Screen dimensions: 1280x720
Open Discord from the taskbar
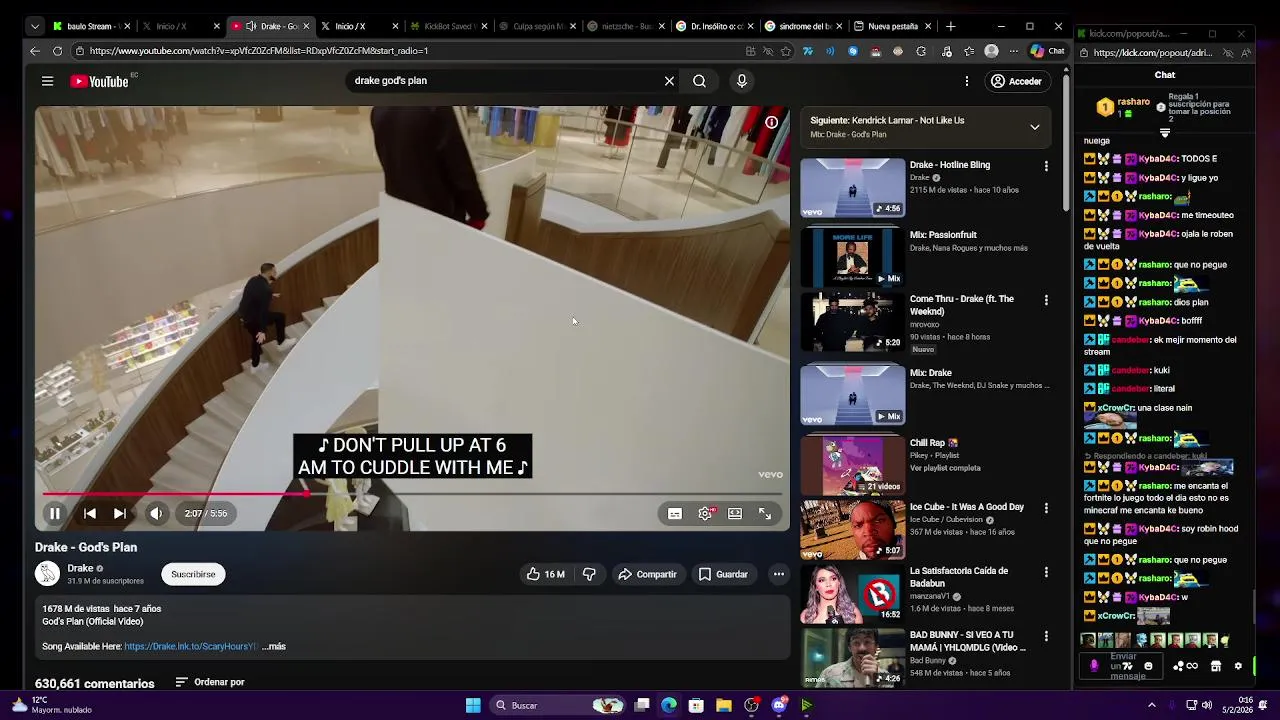click(779, 705)
